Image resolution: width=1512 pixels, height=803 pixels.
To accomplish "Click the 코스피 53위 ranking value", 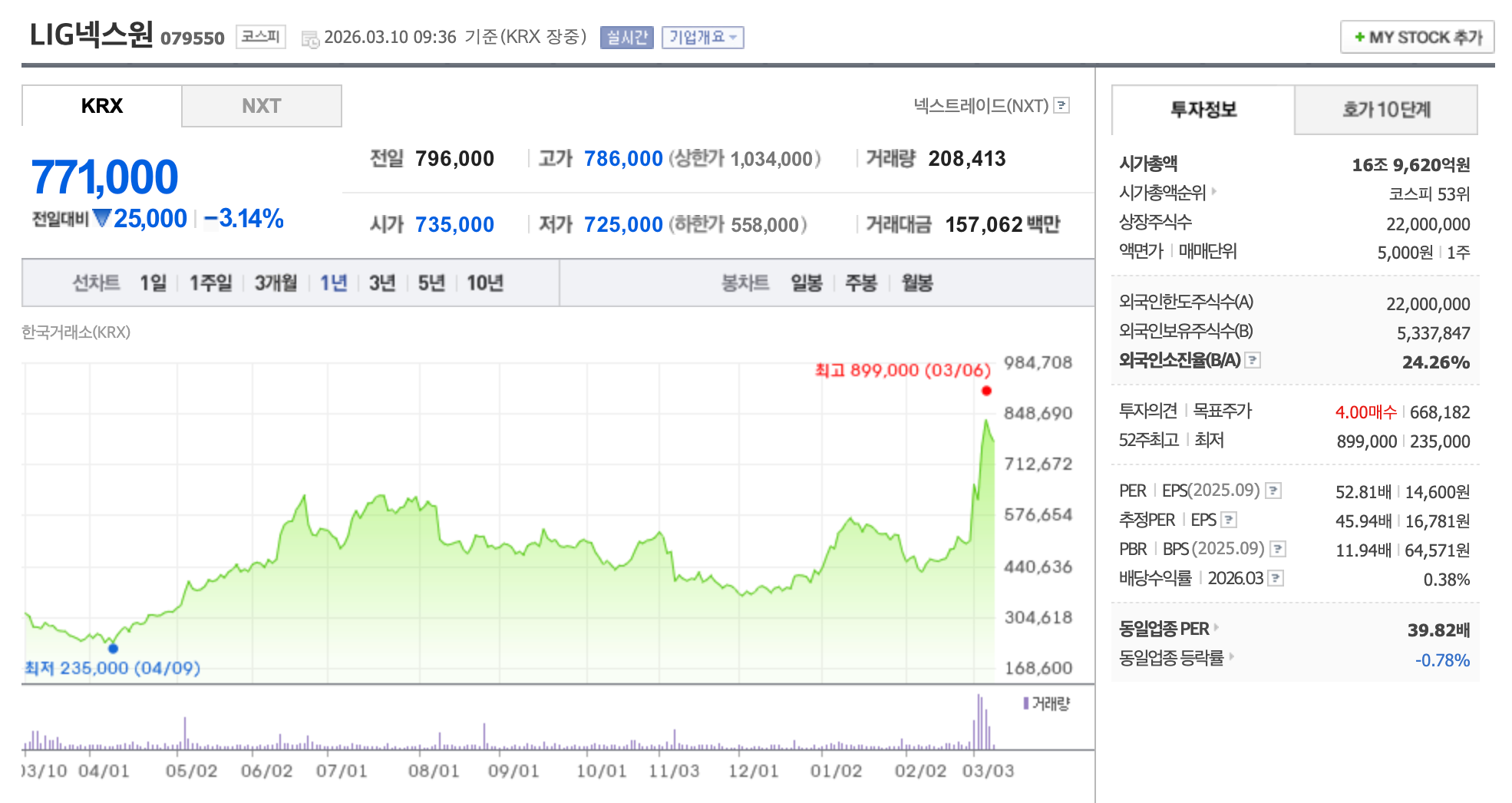I will click(1429, 194).
